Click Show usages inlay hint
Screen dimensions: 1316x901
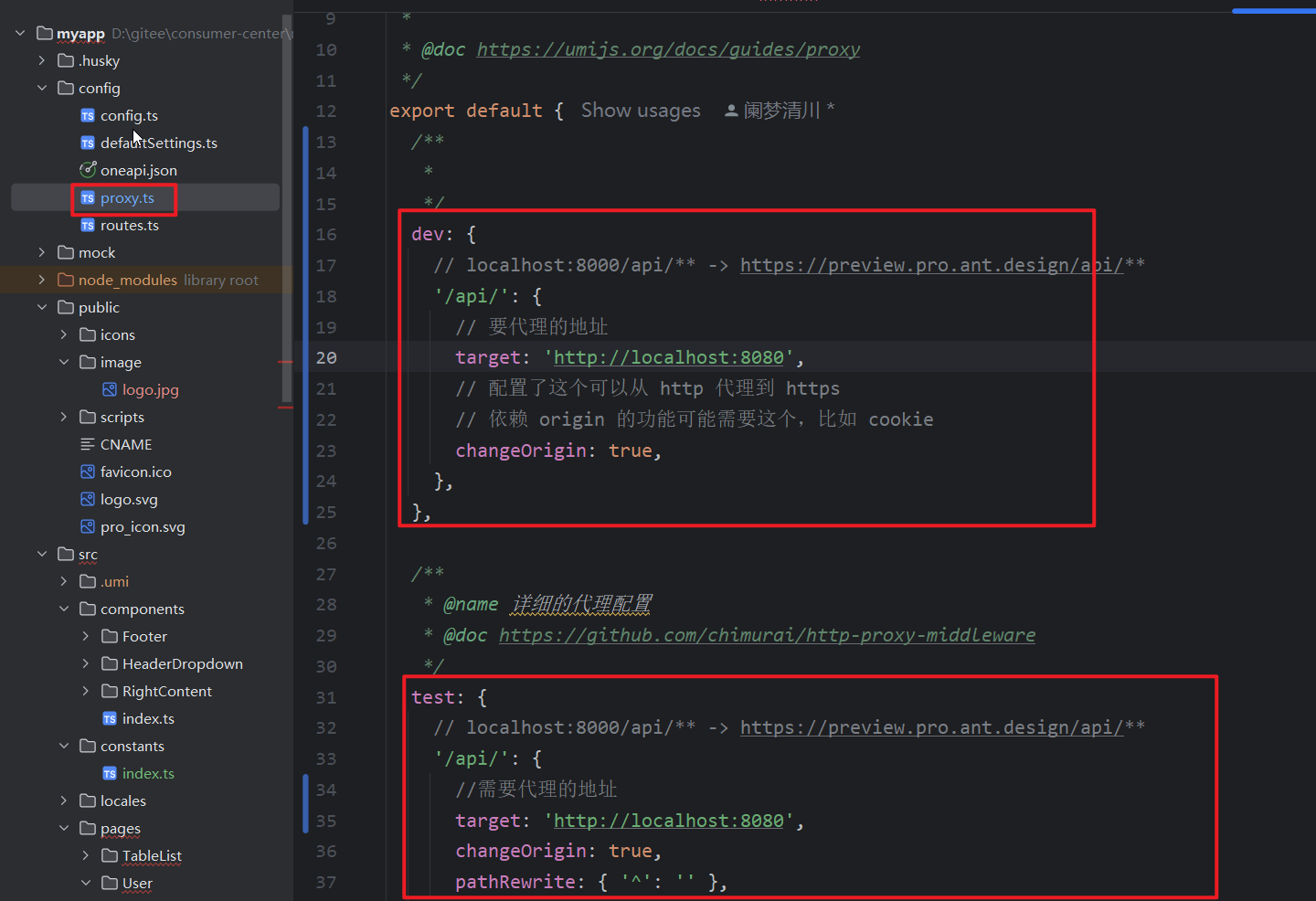[641, 111]
